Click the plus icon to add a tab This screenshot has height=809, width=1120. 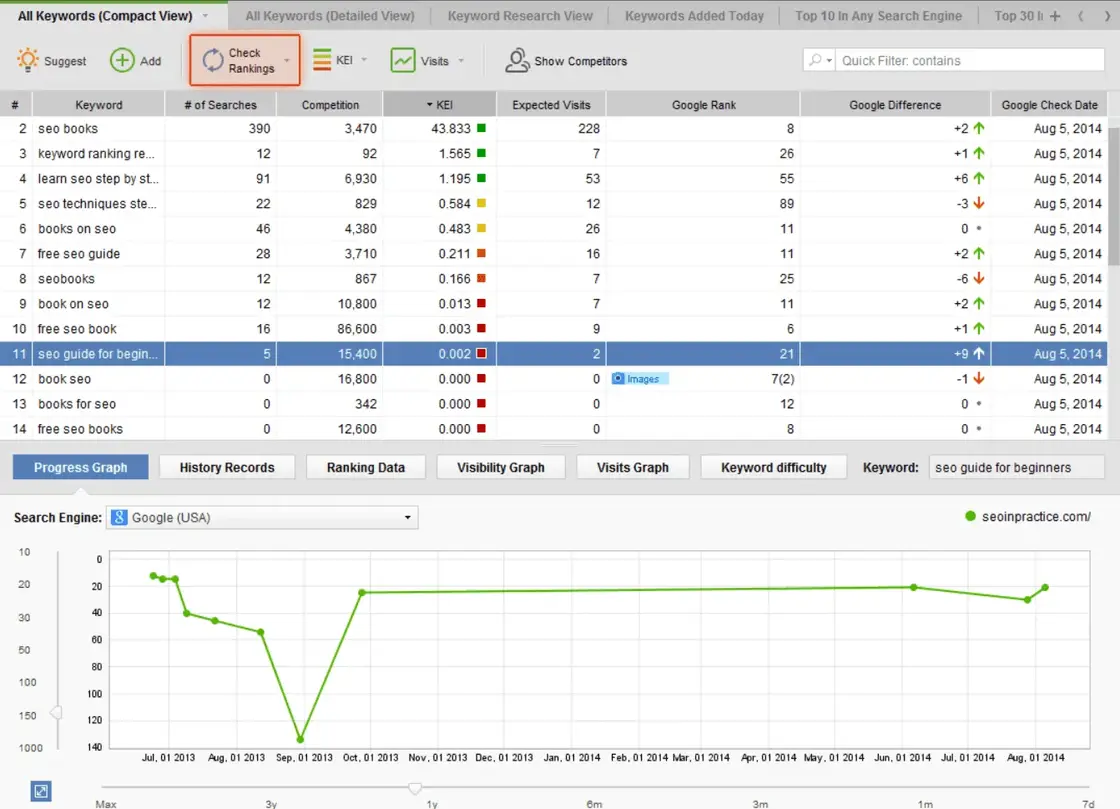pyautogui.click(x=1055, y=16)
